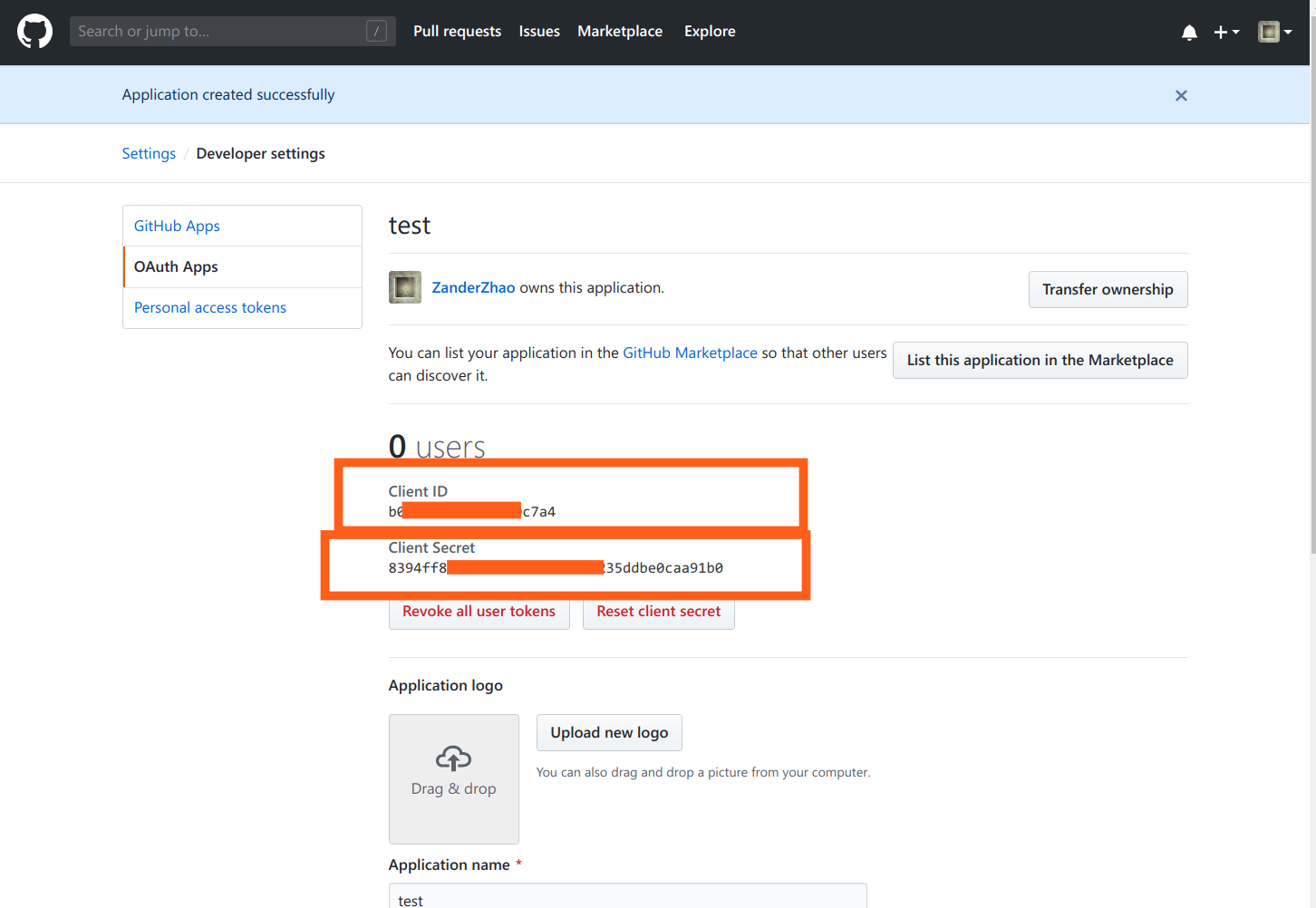Click the Developer settings breadcrumb text
Viewport: 1316px width, 908px height.
pos(260,153)
